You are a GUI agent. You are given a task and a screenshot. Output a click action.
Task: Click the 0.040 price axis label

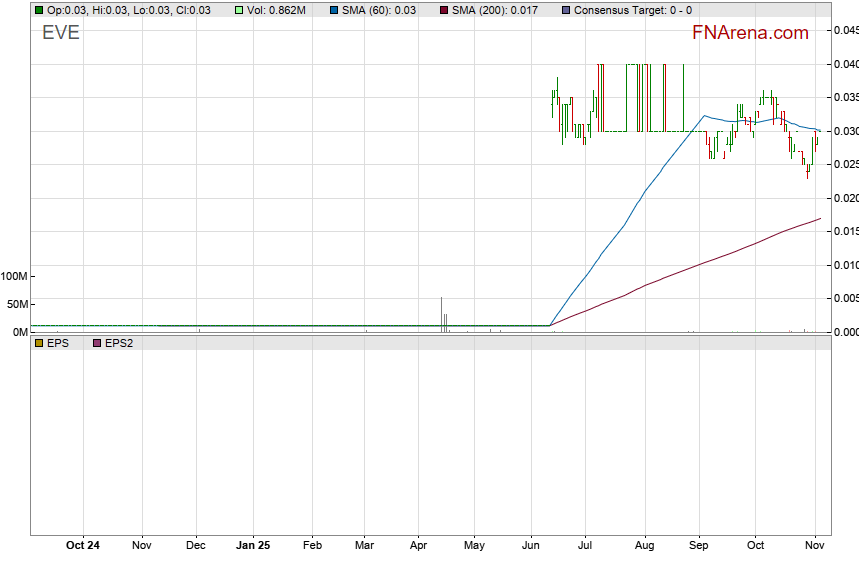click(x=845, y=64)
